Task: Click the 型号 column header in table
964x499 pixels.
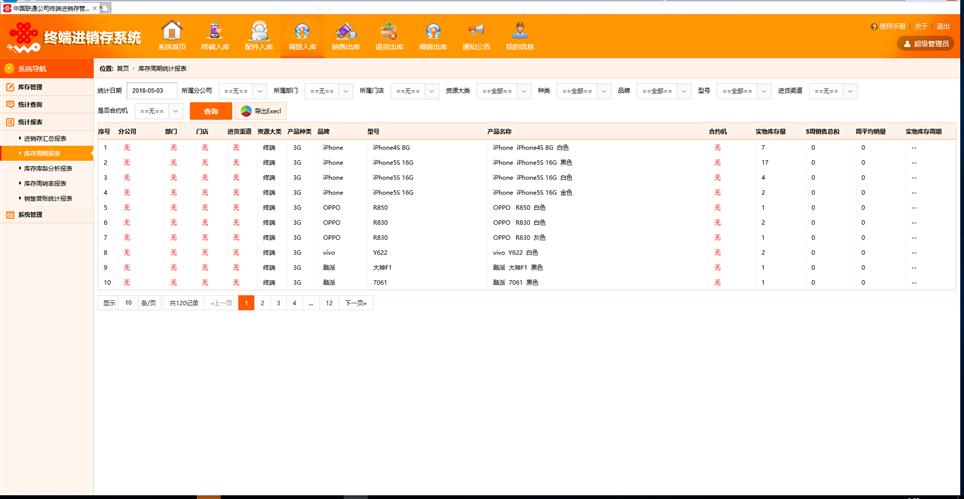Action: click(x=373, y=132)
